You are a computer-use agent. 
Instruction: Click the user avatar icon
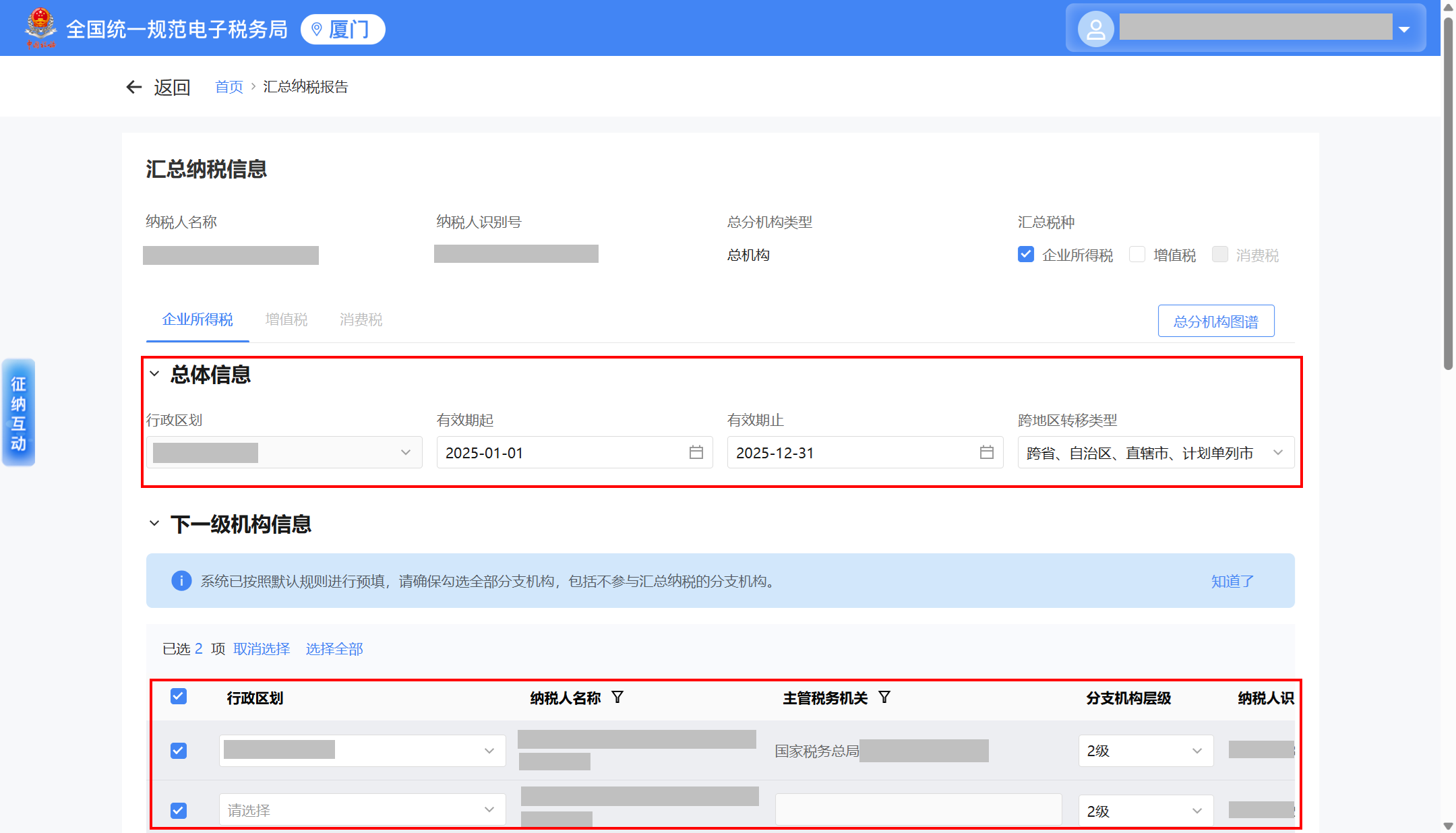click(x=1095, y=29)
